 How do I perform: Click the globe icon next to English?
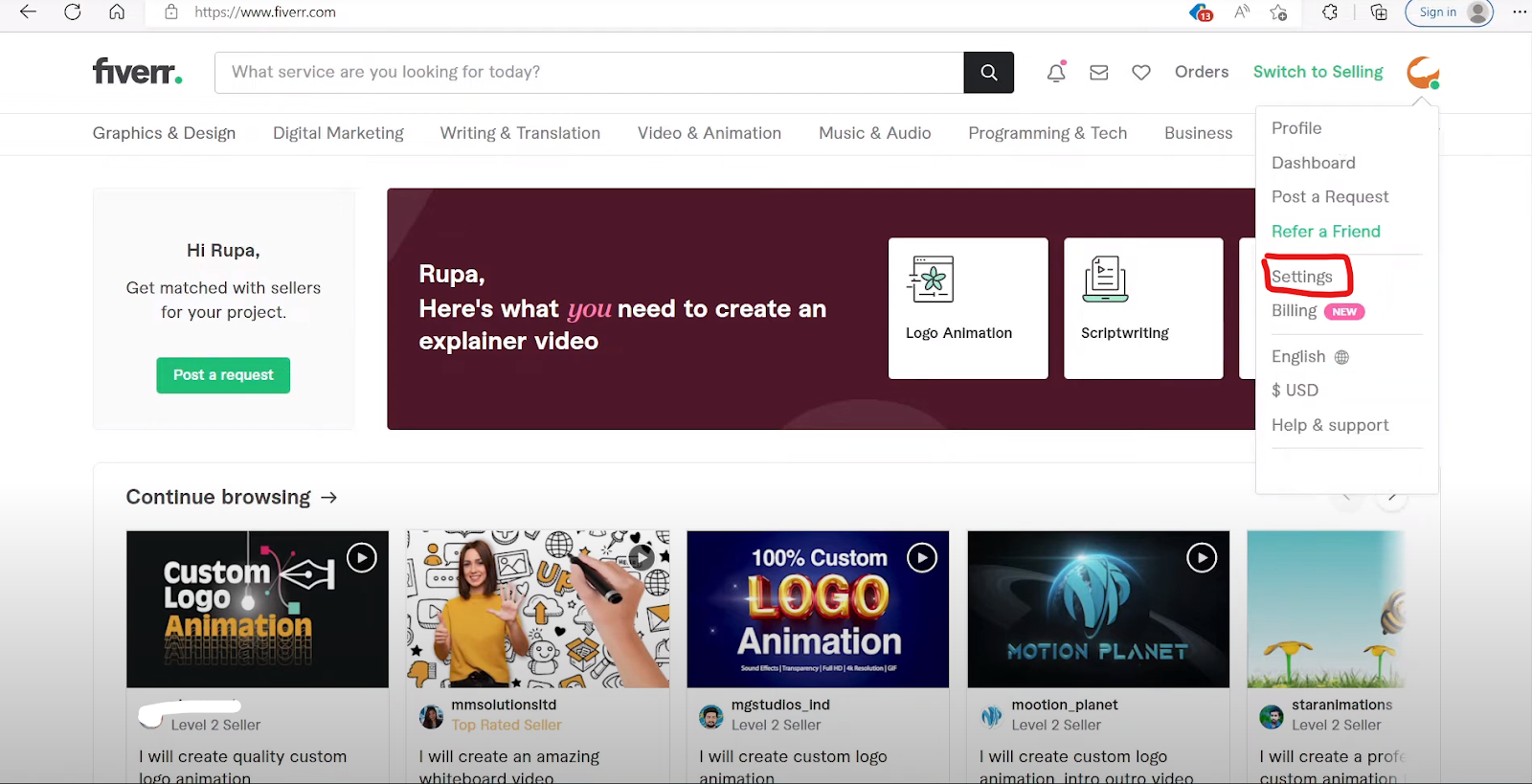(x=1341, y=357)
